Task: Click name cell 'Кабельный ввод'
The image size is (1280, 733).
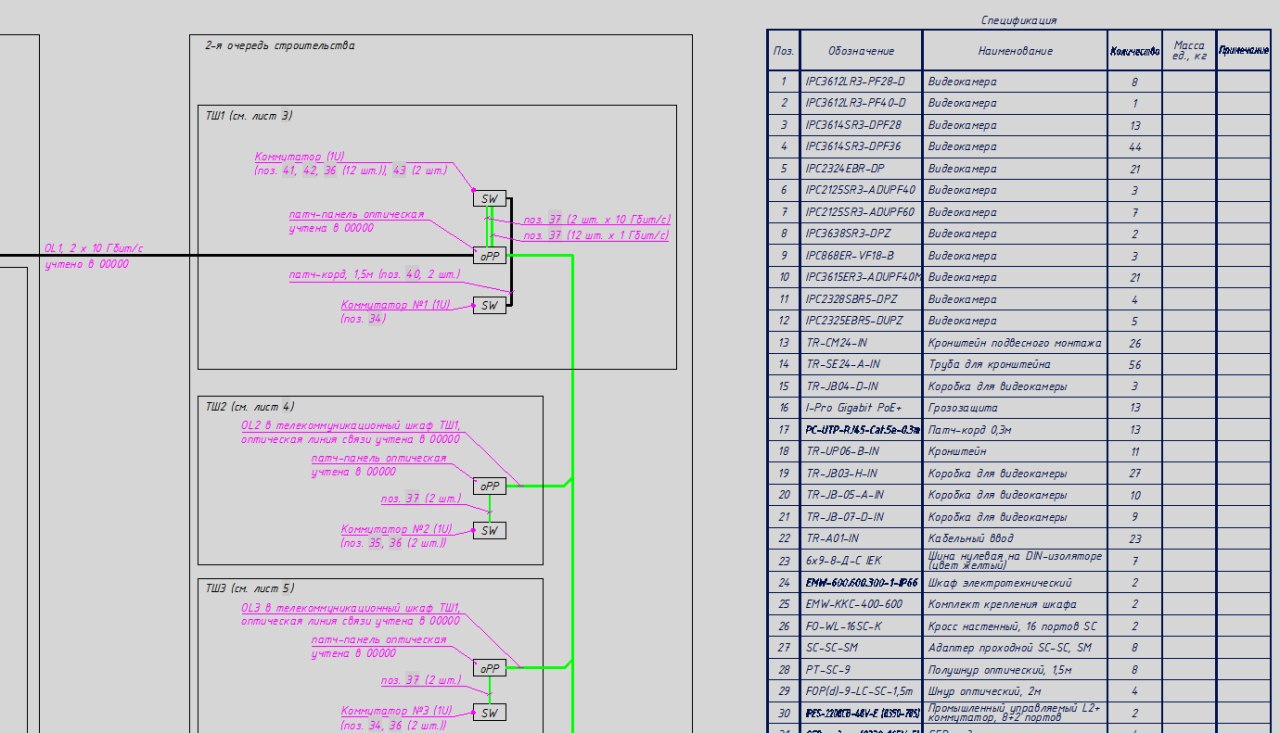Action: click(x=1015, y=538)
